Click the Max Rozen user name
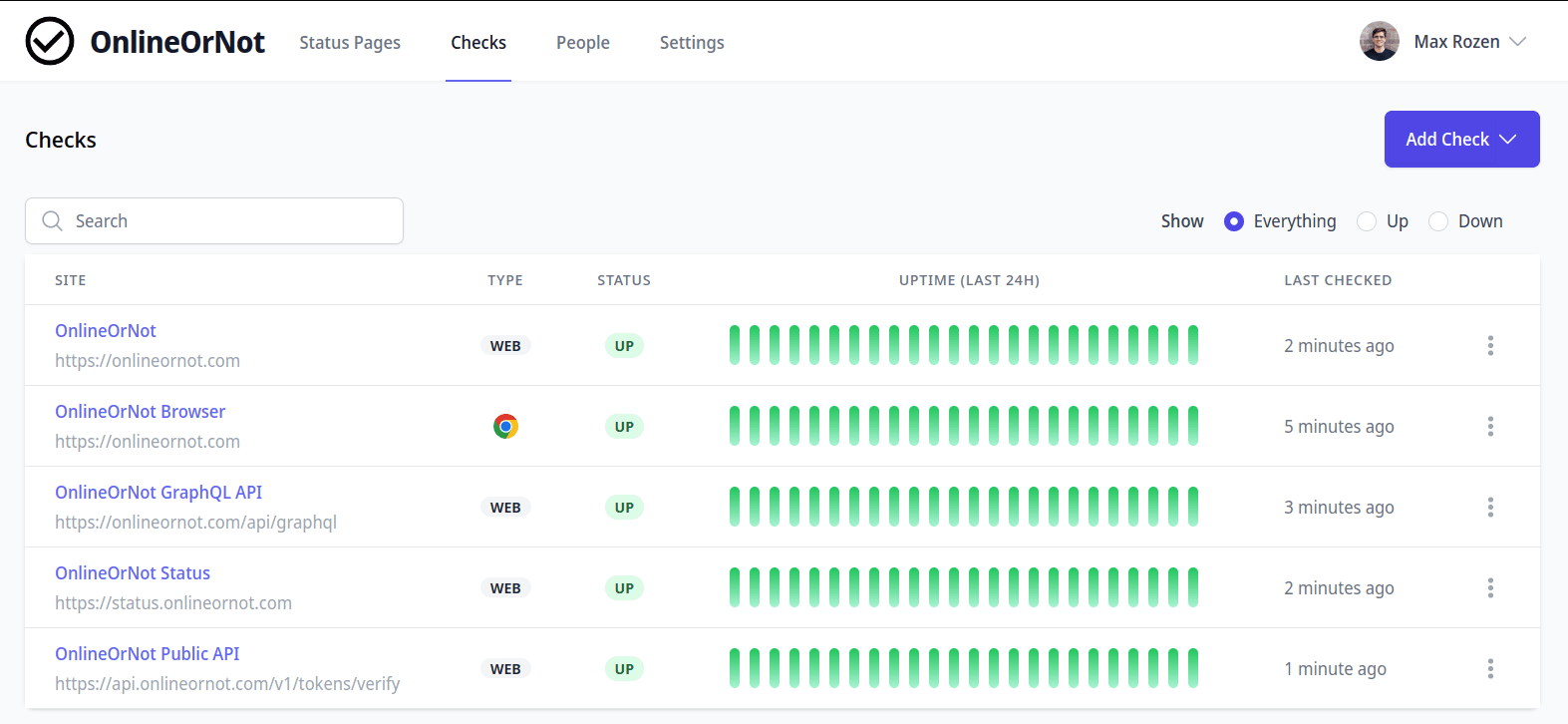Viewport: 1568px width, 724px height. [x=1456, y=42]
